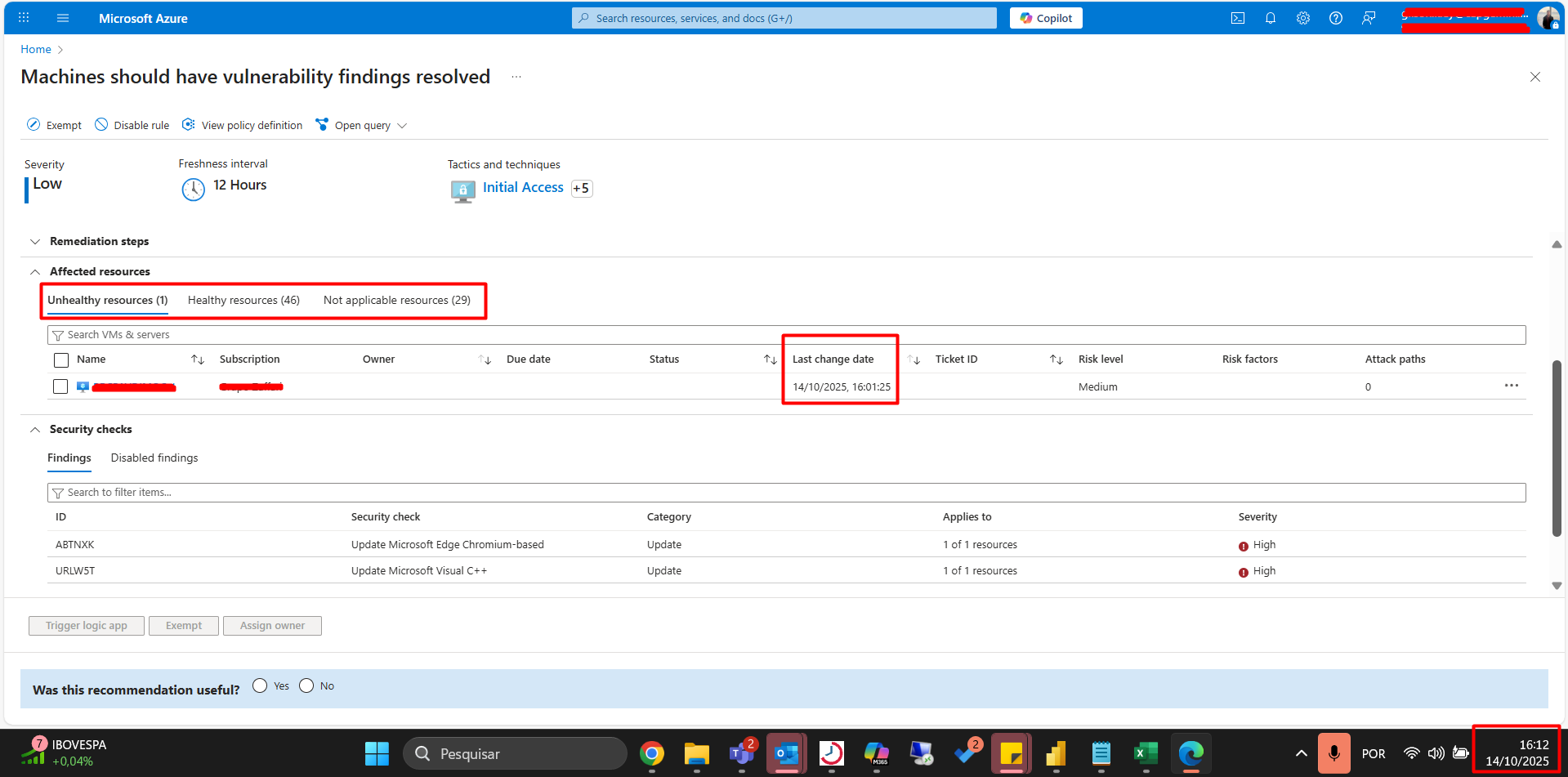
Task: Click the Search VMs & servers field
Action: (x=786, y=335)
